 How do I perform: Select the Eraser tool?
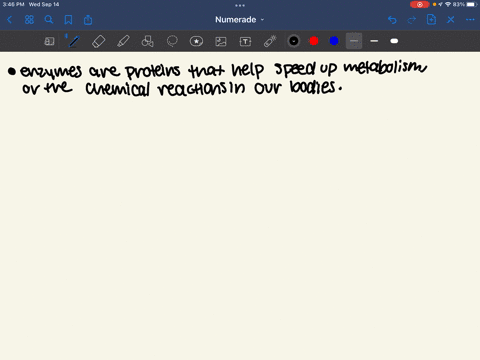(x=98, y=41)
